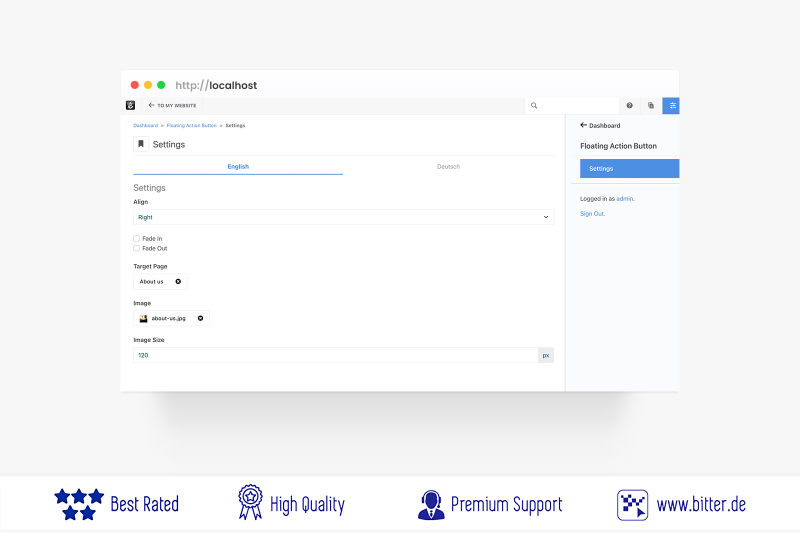Select Settings in the sidebar menu
Image resolution: width=800 pixels, height=533 pixels.
click(624, 168)
